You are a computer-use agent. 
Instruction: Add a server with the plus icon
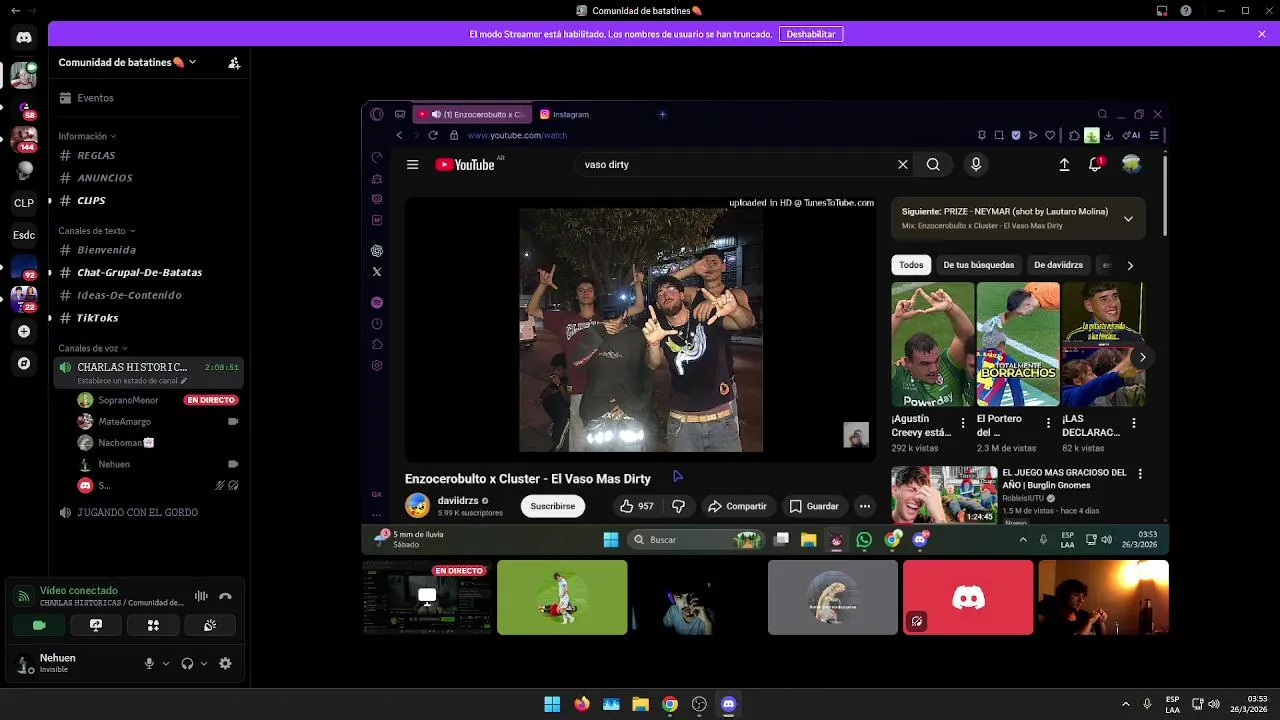[24, 331]
